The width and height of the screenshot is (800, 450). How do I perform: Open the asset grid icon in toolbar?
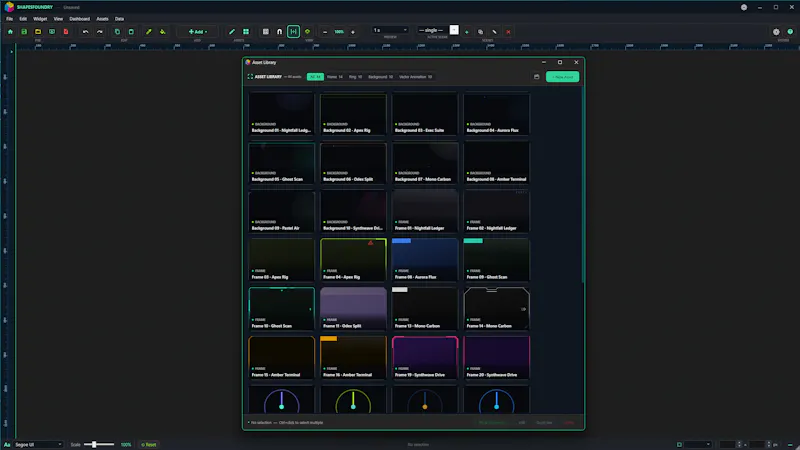coord(246,32)
